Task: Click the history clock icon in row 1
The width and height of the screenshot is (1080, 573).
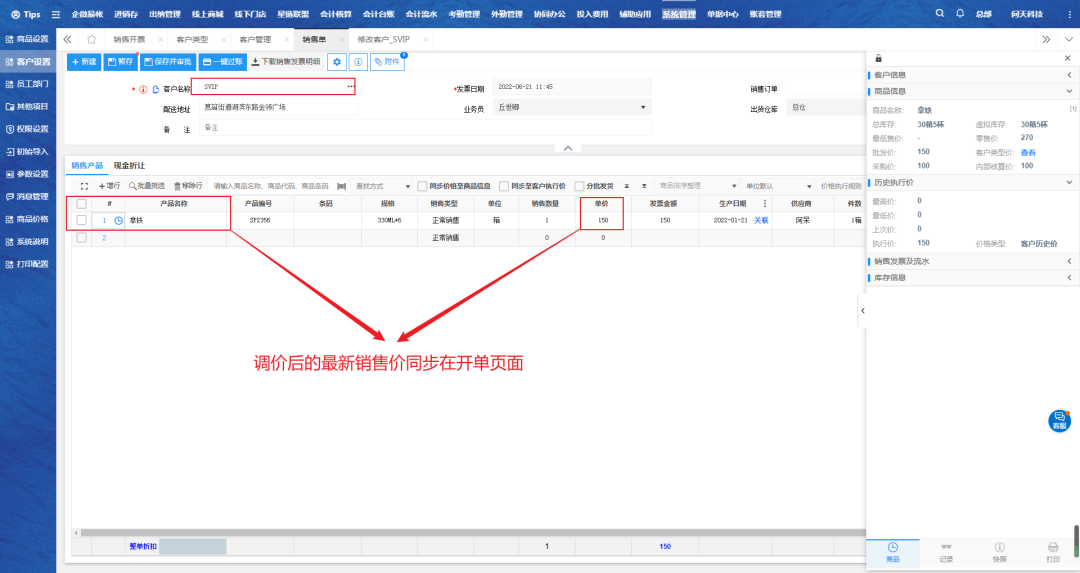Action: [119, 220]
